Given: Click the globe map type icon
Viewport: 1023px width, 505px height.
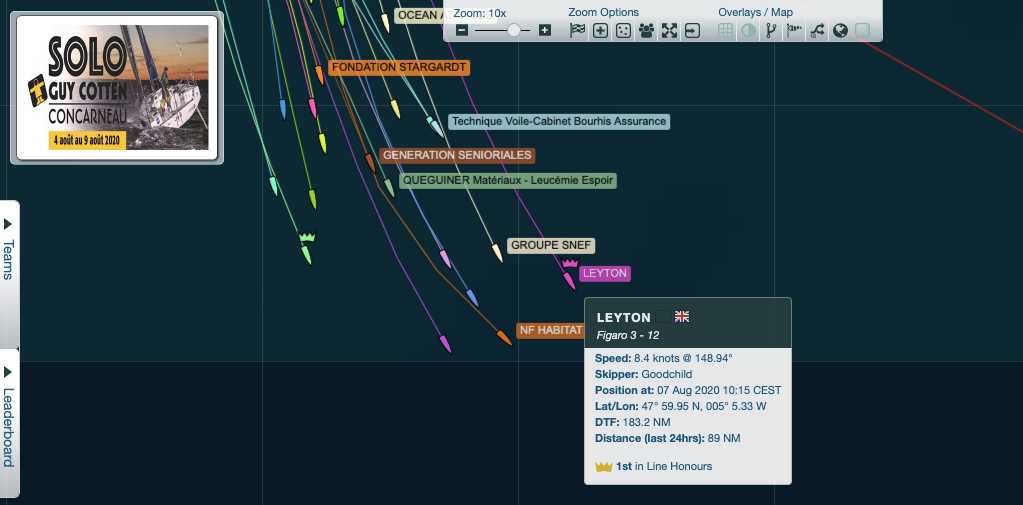Looking at the screenshot, I should pos(840,30).
